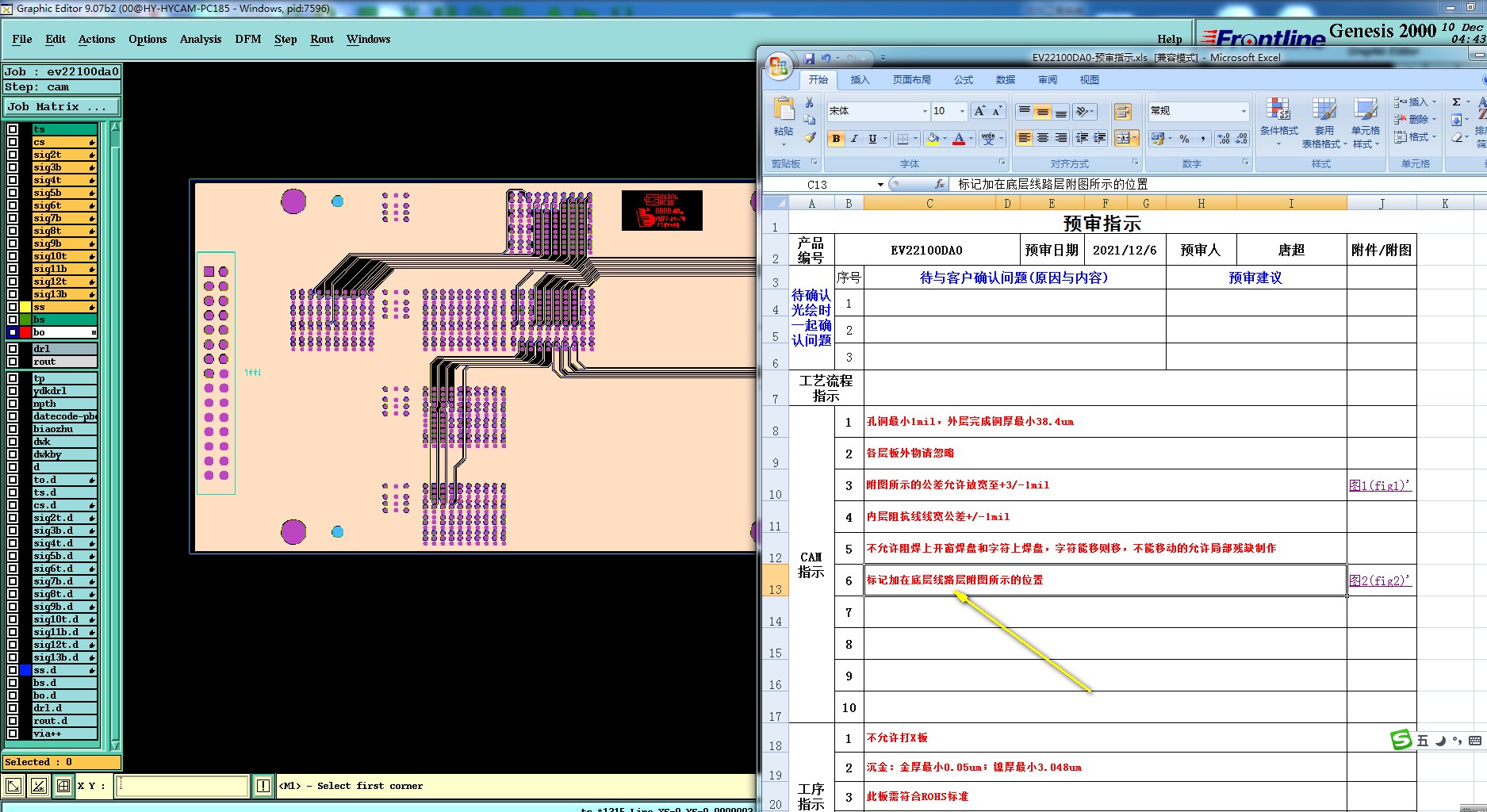Click the Windows menu in Genesis
Image resolution: width=1487 pixels, height=812 pixels.
point(368,39)
